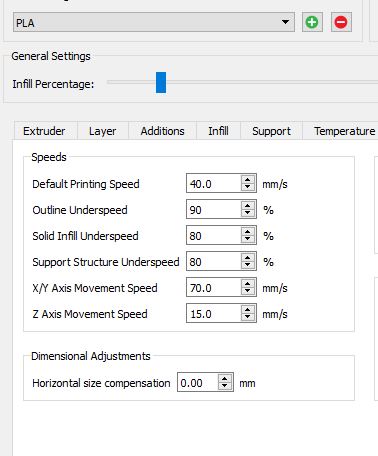Increase Horizontal size compensation with up arrow
378x456 pixels.
tap(225, 378)
